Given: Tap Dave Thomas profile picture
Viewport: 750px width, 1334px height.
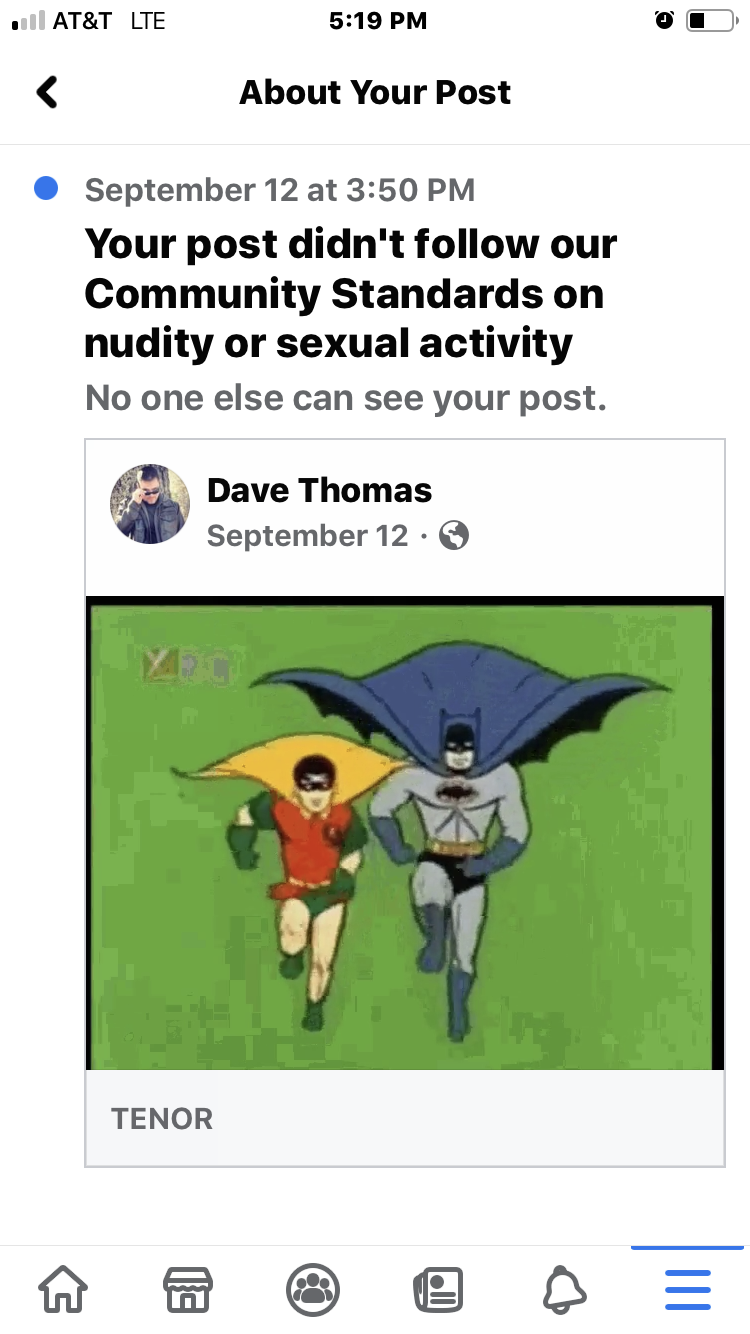Looking at the screenshot, I should [149, 504].
